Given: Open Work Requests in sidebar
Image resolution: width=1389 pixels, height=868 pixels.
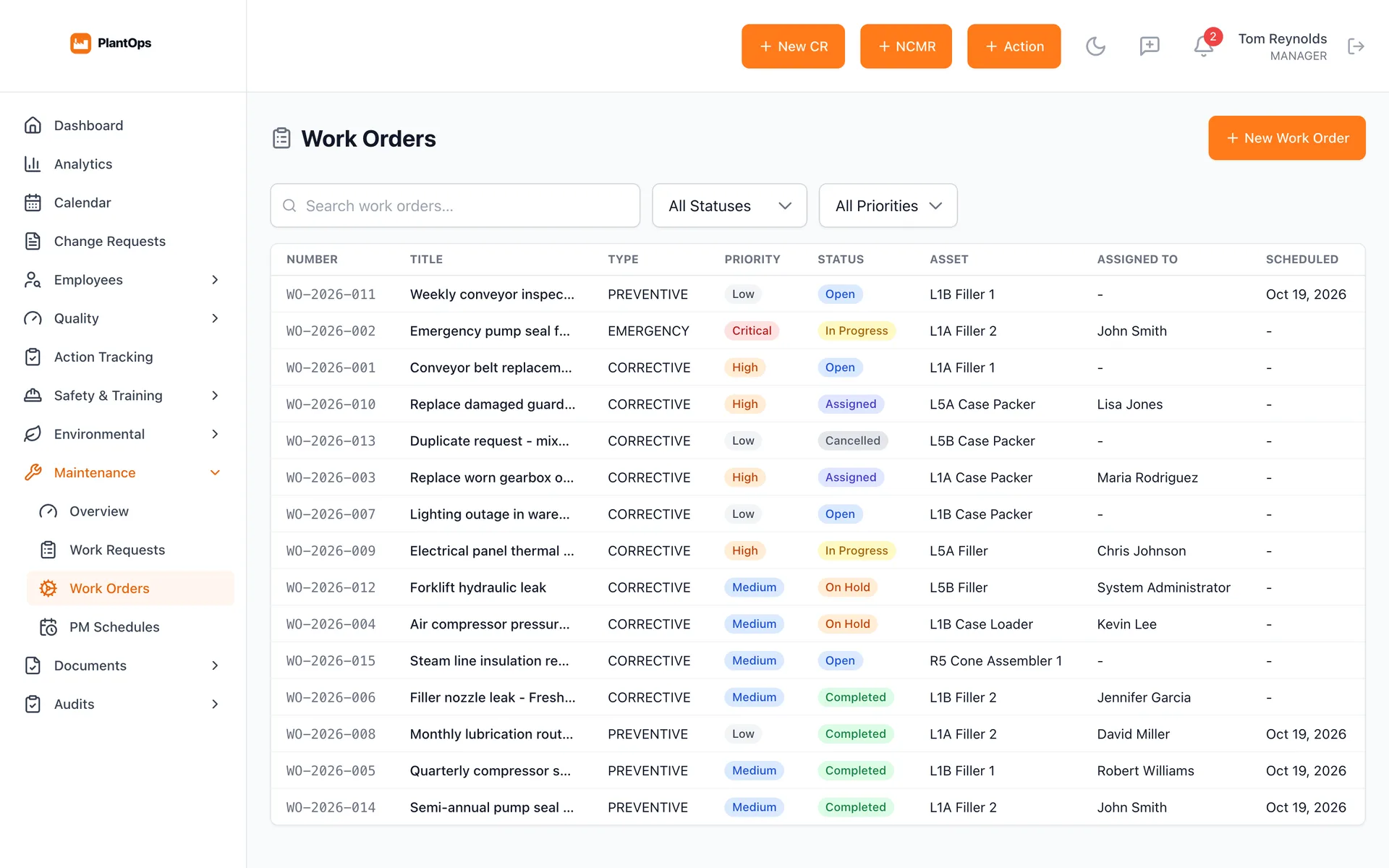Looking at the screenshot, I should click(x=130, y=550).
